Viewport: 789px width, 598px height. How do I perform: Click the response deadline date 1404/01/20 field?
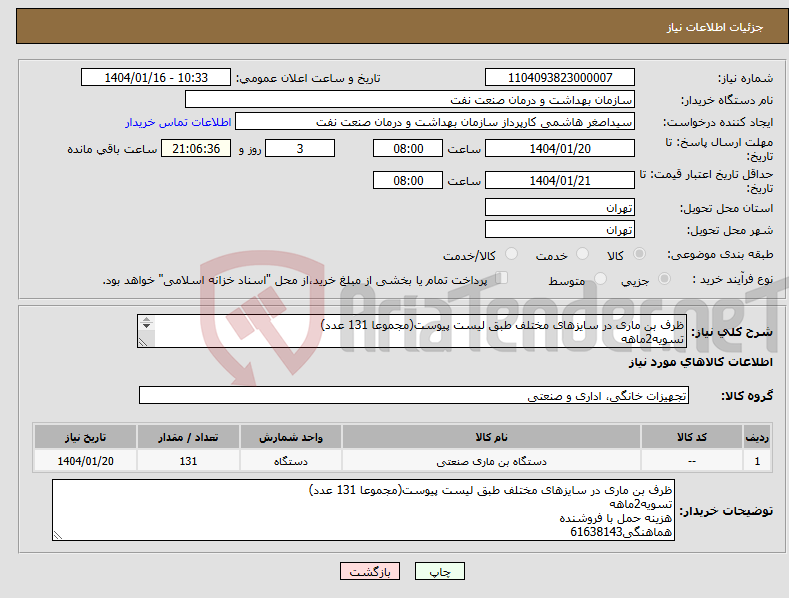click(560, 148)
